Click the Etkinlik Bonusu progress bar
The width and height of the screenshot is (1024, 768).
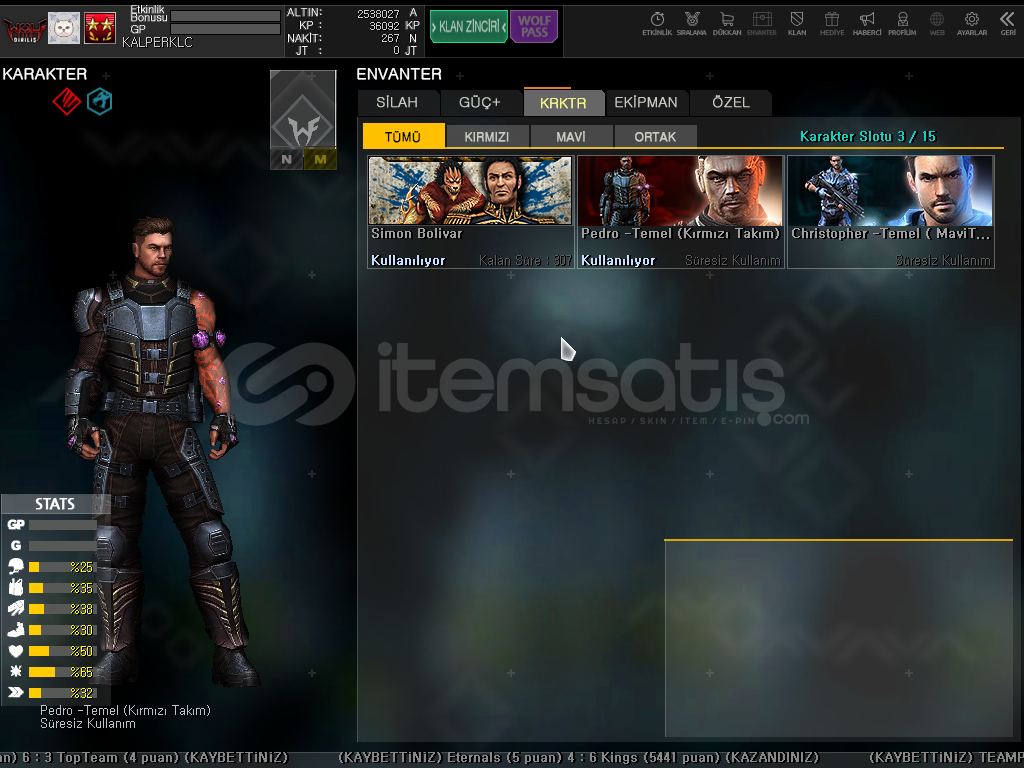(225, 16)
